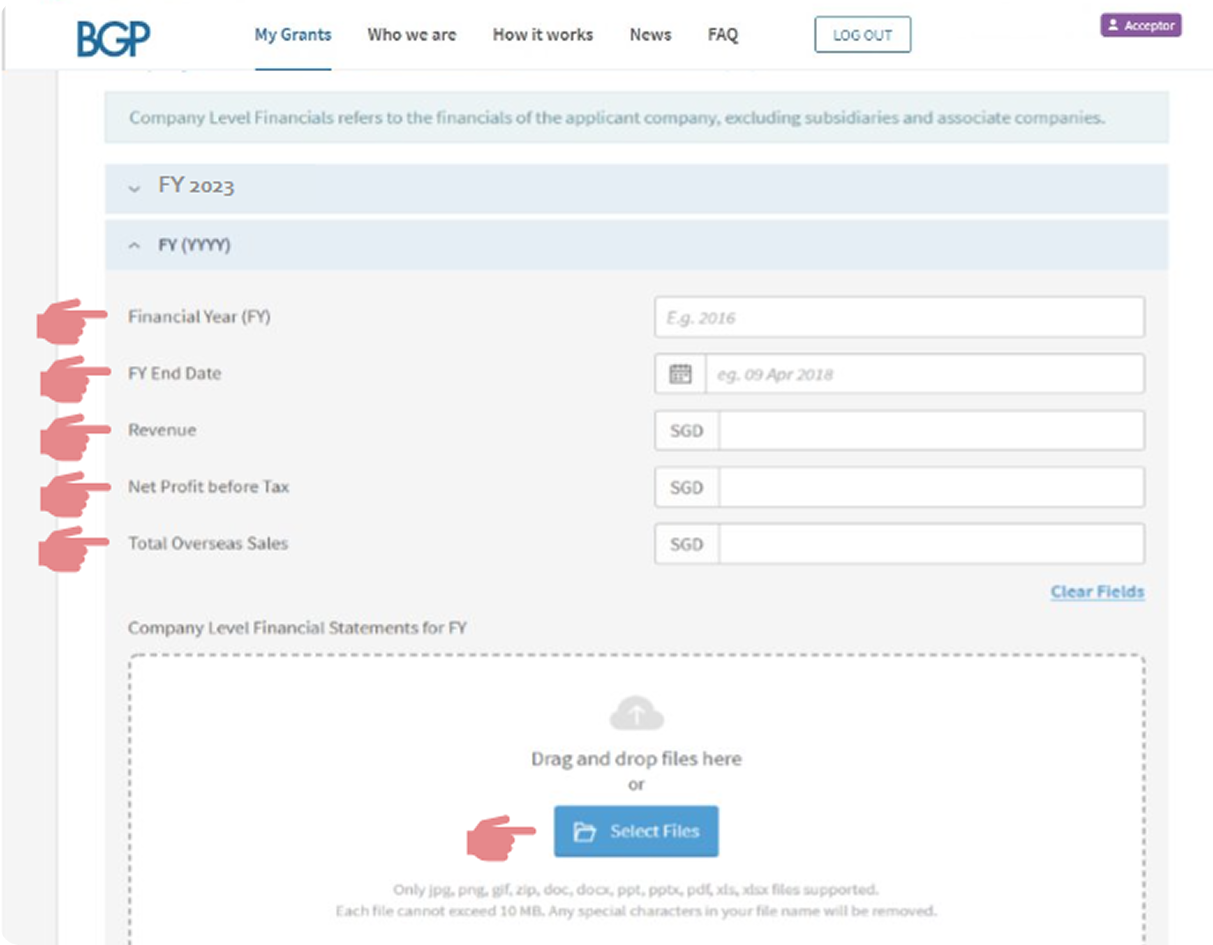The width and height of the screenshot is (1213, 945).
Task: Collapse the FY (YYYY) section
Action: [x=135, y=245]
